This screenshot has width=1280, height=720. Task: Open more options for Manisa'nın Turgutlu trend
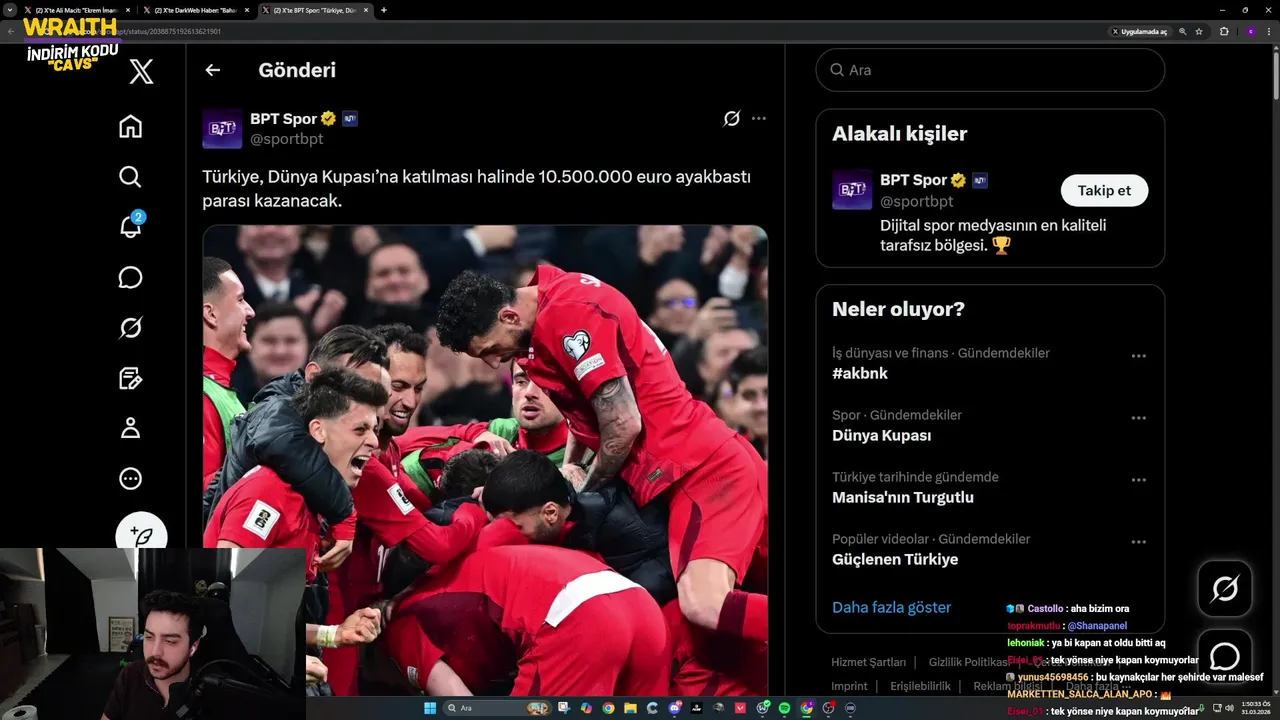[x=1138, y=480]
